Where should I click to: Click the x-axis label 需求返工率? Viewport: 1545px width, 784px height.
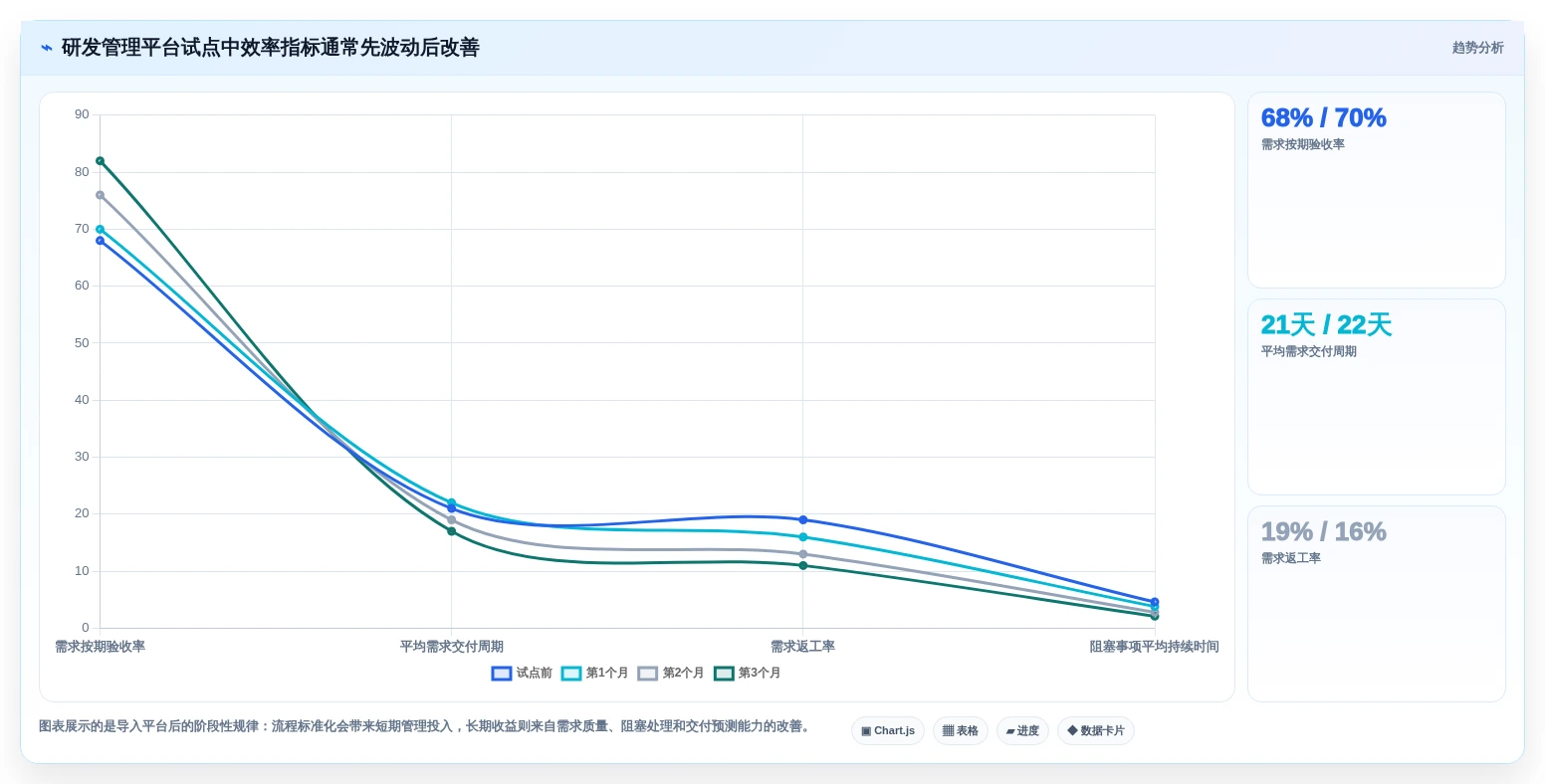click(x=802, y=647)
